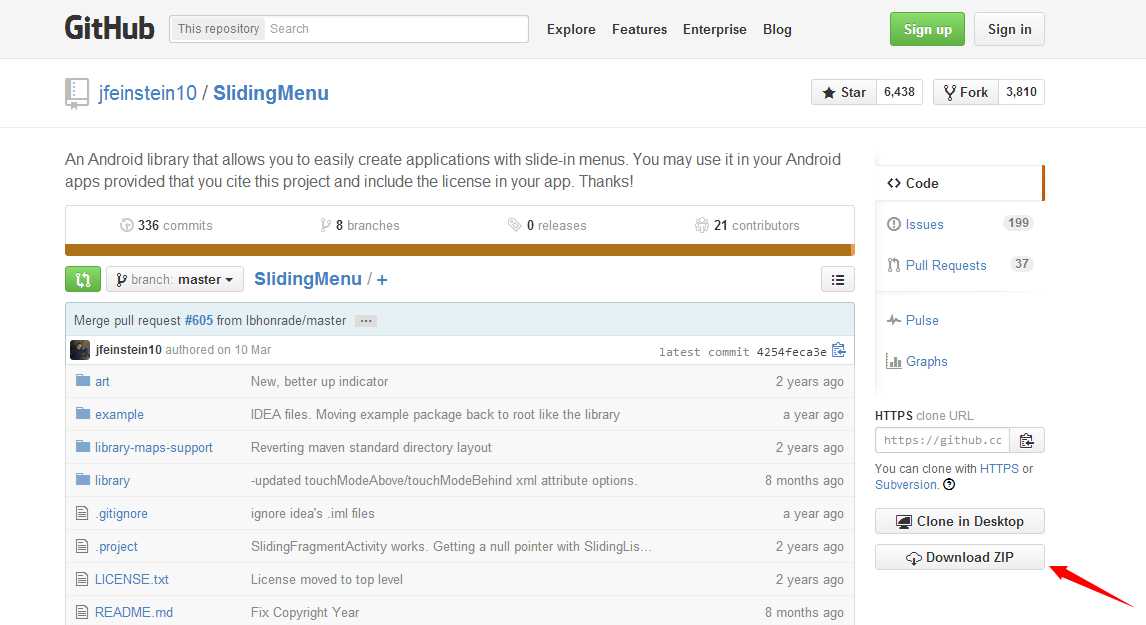Open the 6,438 stargazers count
The height and width of the screenshot is (625, 1146).
(x=899, y=92)
